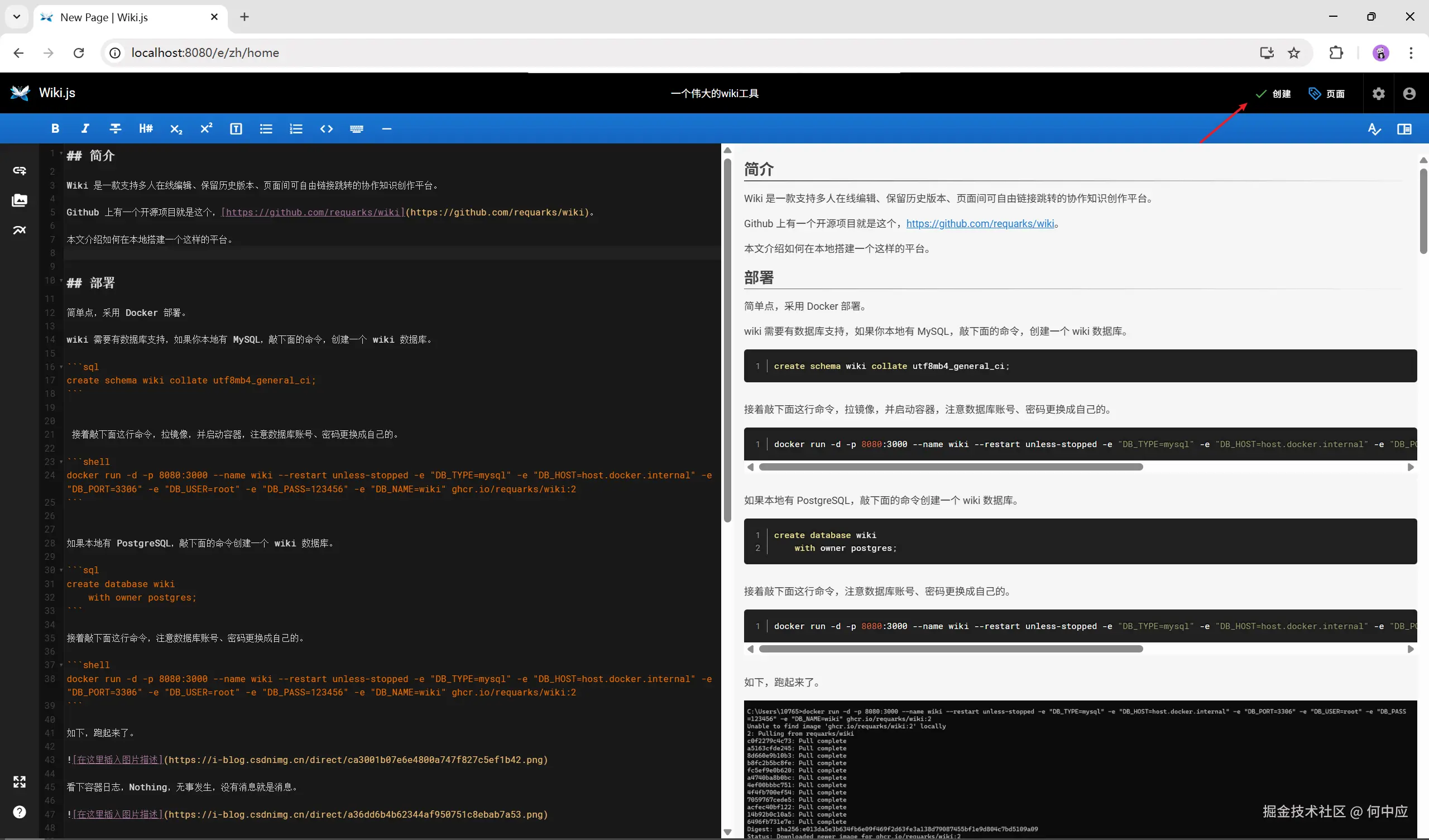Toggle the preview pane layout icon
This screenshot has height=840, width=1429.
coord(1404,129)
